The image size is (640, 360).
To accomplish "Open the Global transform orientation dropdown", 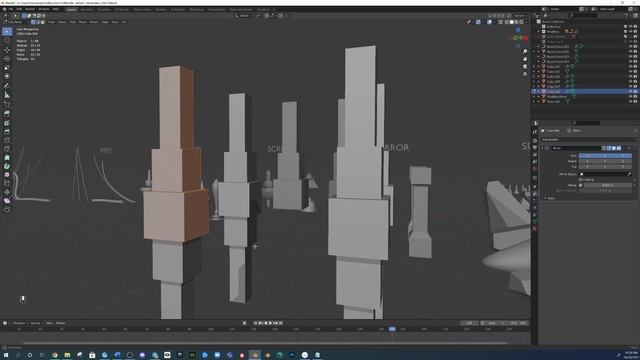I will coord(244,16).
